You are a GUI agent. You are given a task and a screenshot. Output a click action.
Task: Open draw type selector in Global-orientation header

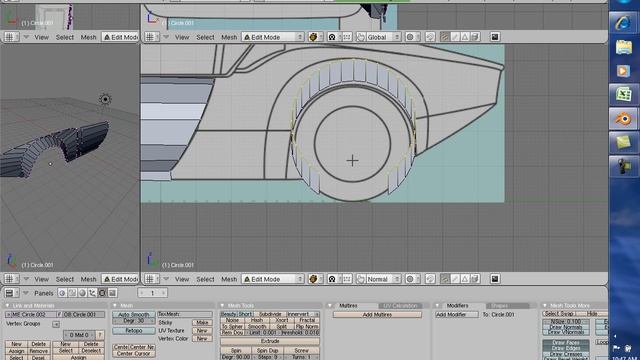[315, 37]
